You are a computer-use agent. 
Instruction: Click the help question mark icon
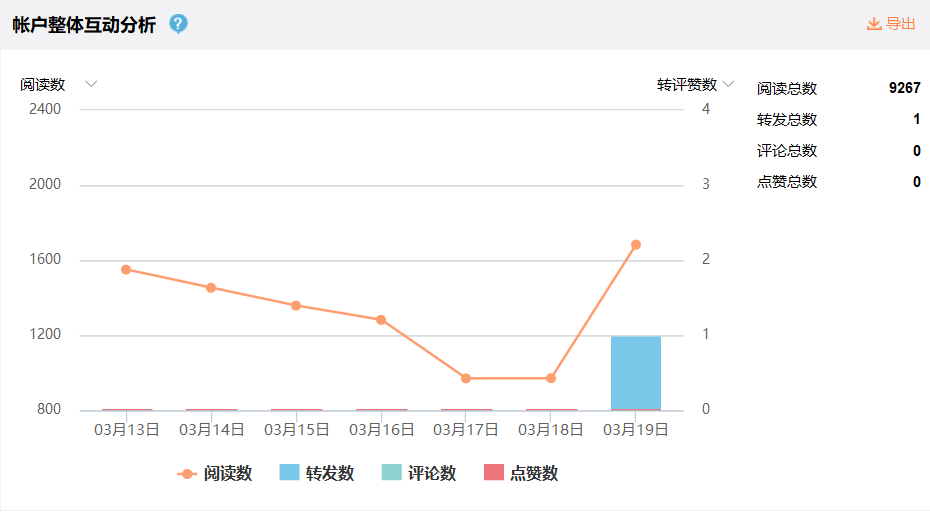click(x=178, y=24)
